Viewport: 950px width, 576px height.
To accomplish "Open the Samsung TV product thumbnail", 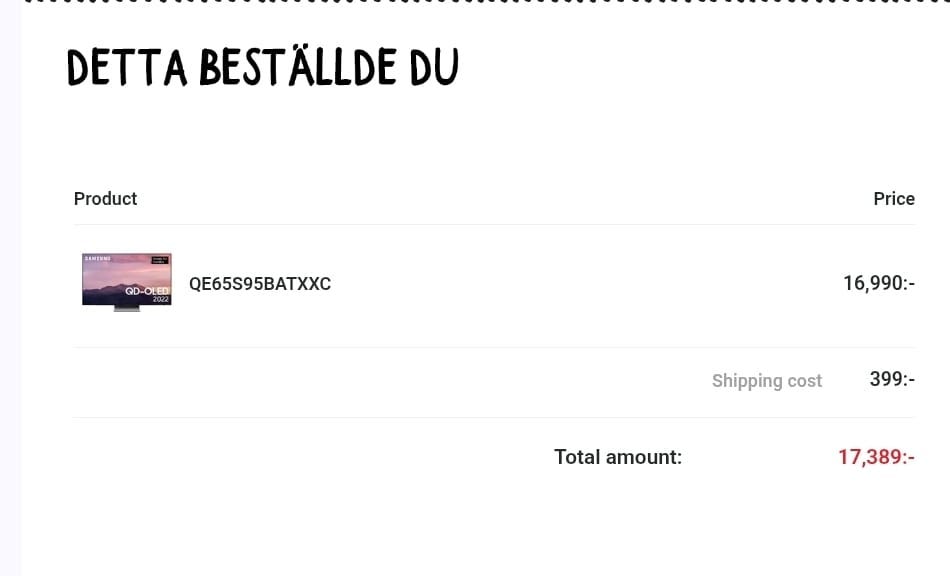I will pos(127,280).
